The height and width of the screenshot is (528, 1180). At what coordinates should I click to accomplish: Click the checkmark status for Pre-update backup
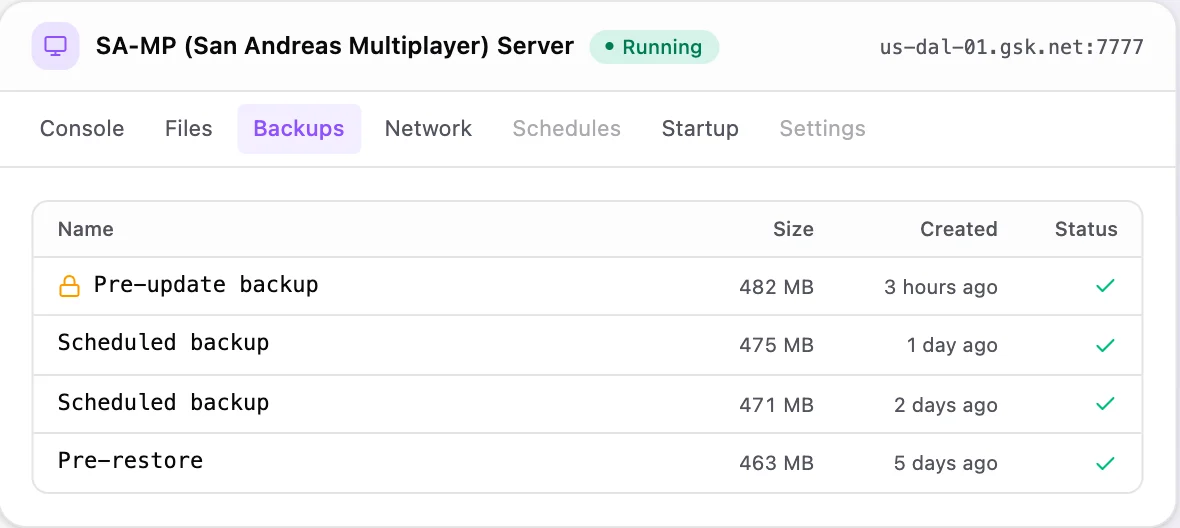pyautogui.click(x=1105, y=286)
